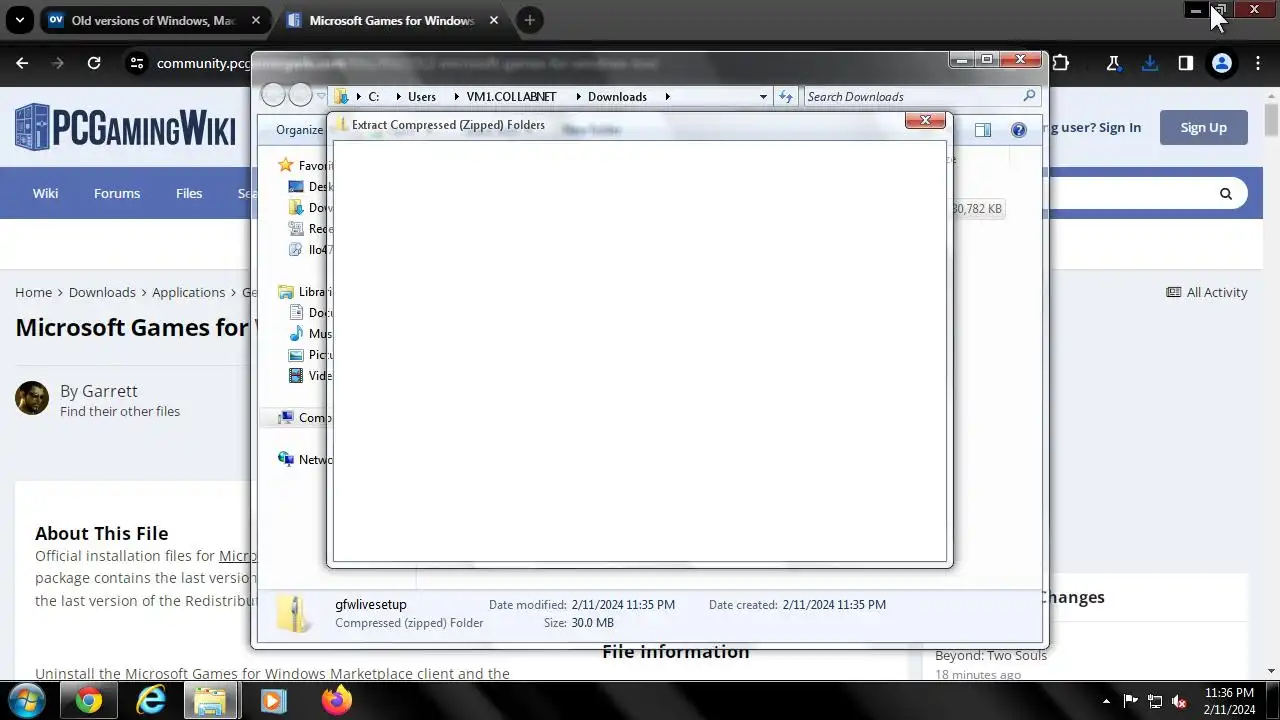Click muted volume tray icon
The image size is (1280, 720).
1178,701
